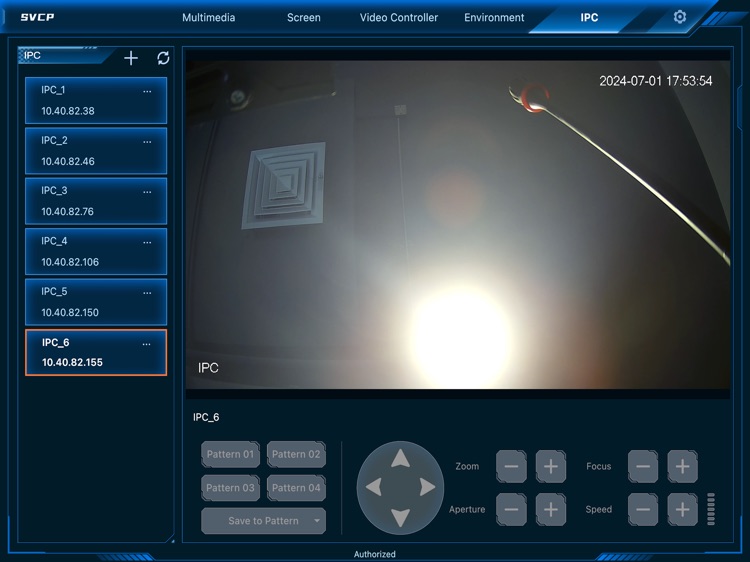Image resolution: width=750 pixels, height=562 pixels.
Task: Open the Environment tab
Action: point(494,18)
